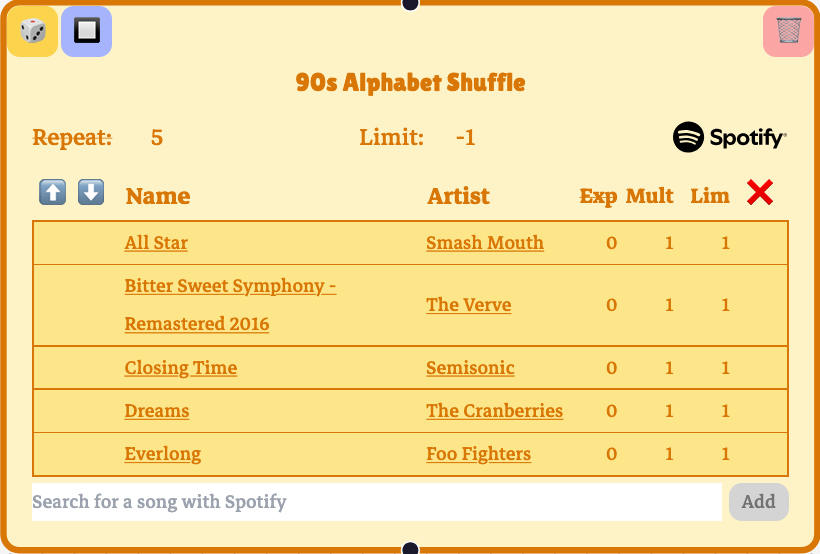
Task: Click the Add button
Action: 758,502
